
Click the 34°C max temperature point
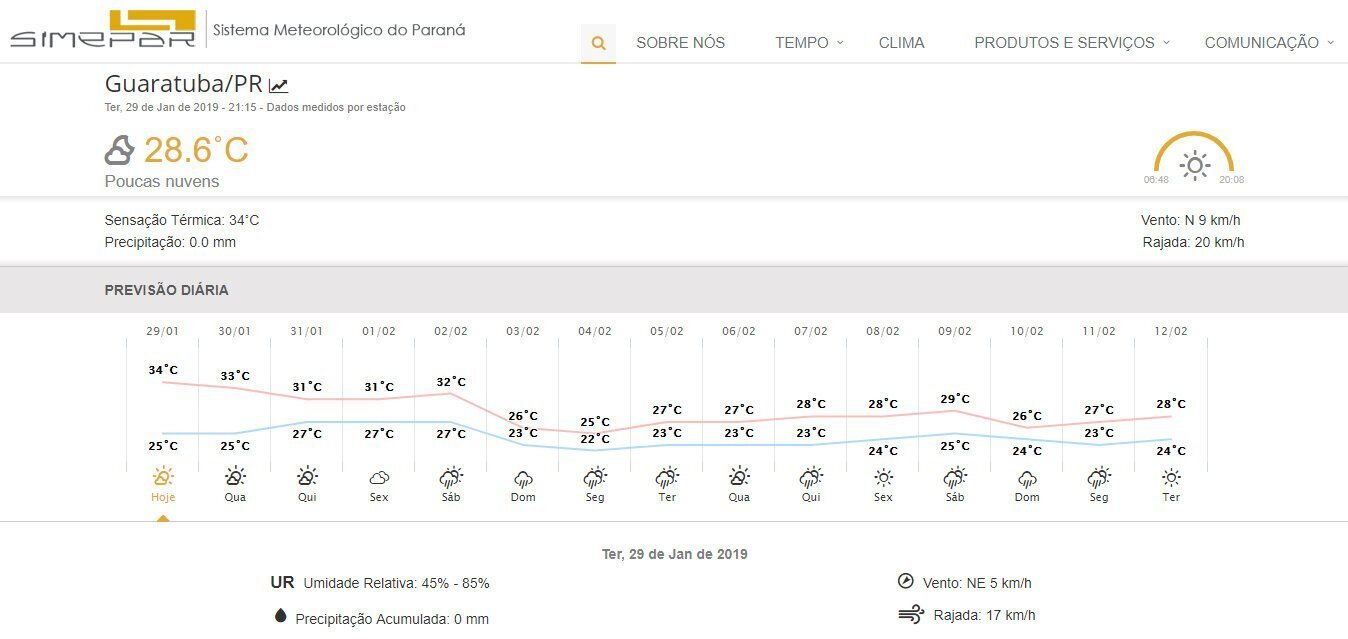(163, 370)
